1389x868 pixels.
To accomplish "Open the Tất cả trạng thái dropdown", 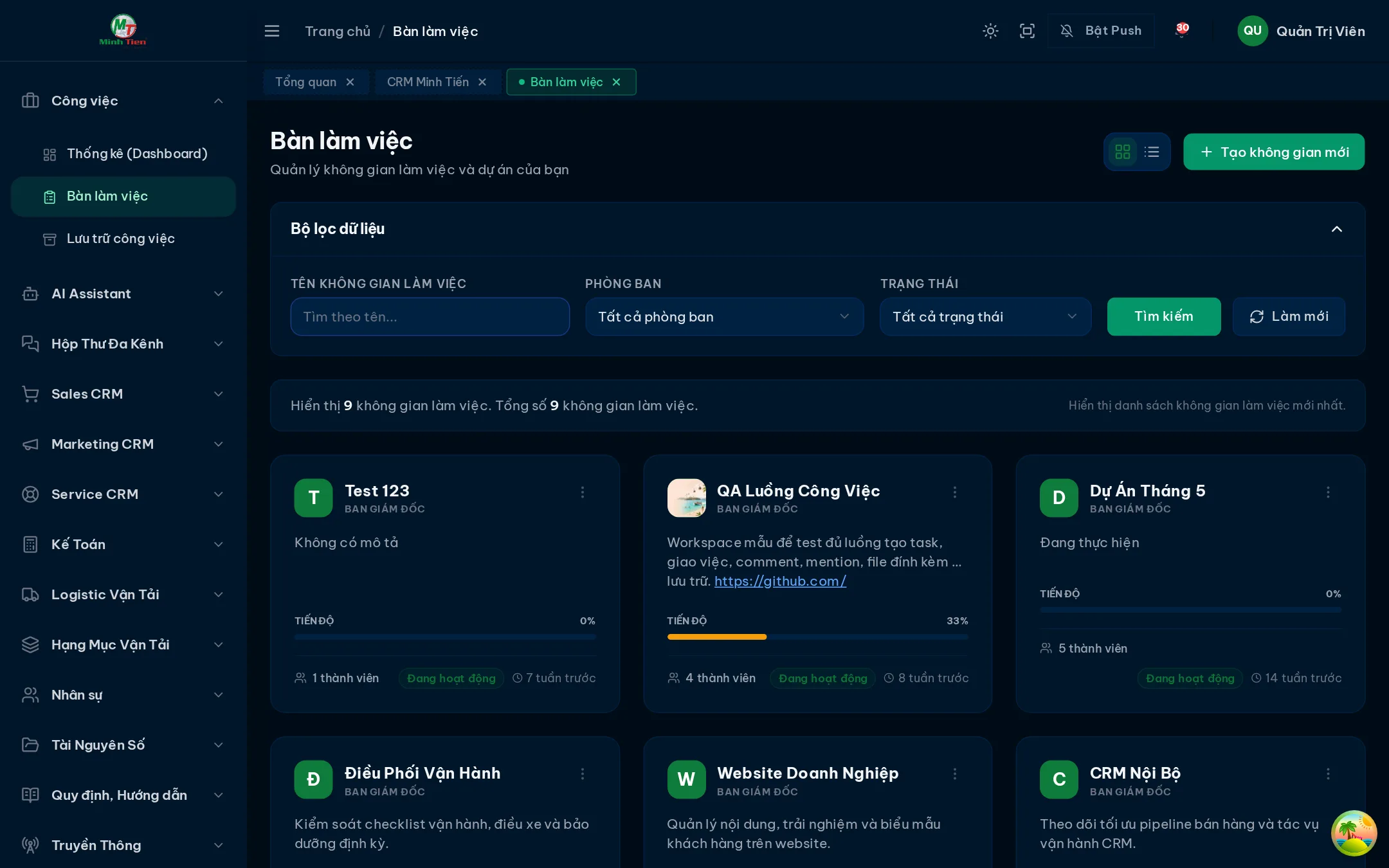I will click(x=985, y=316).
